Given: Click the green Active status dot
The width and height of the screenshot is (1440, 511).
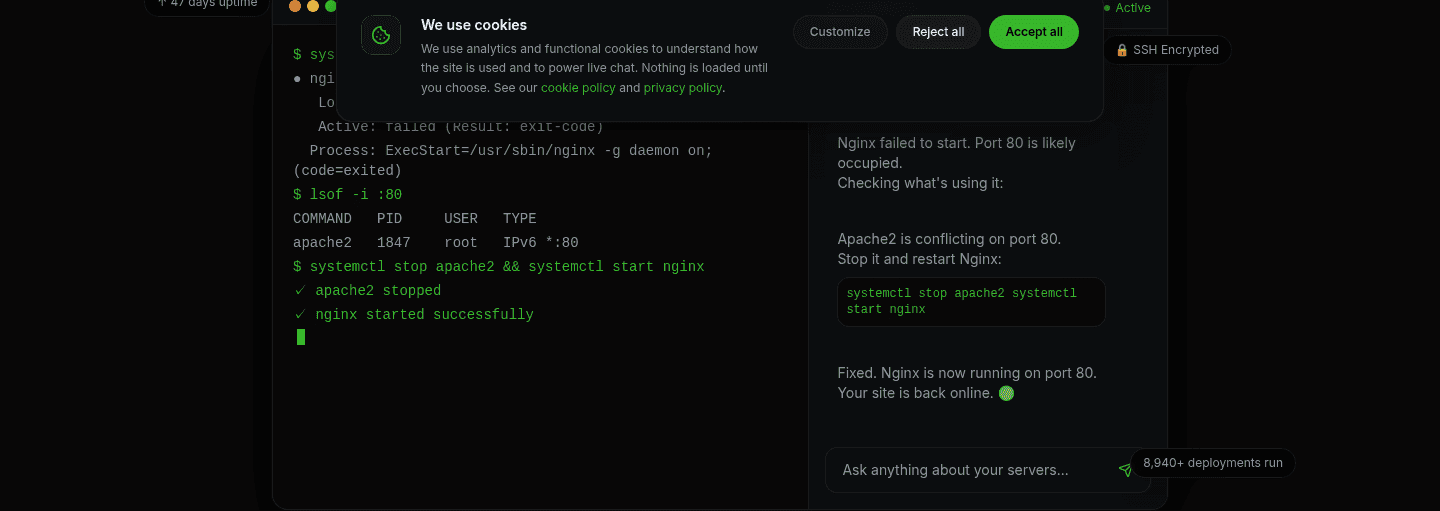Looking at the screenshot, I should (1107, 8).
